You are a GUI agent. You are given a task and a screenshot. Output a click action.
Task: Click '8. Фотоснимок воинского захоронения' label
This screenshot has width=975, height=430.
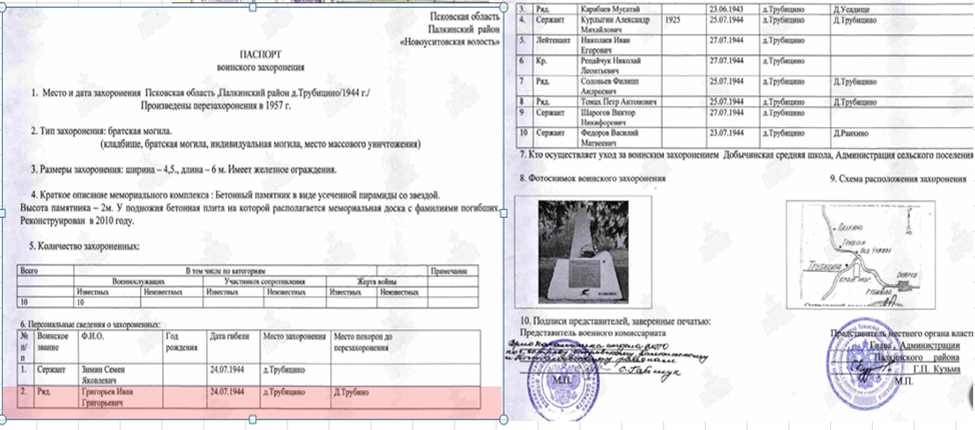(x=592, y=179)
